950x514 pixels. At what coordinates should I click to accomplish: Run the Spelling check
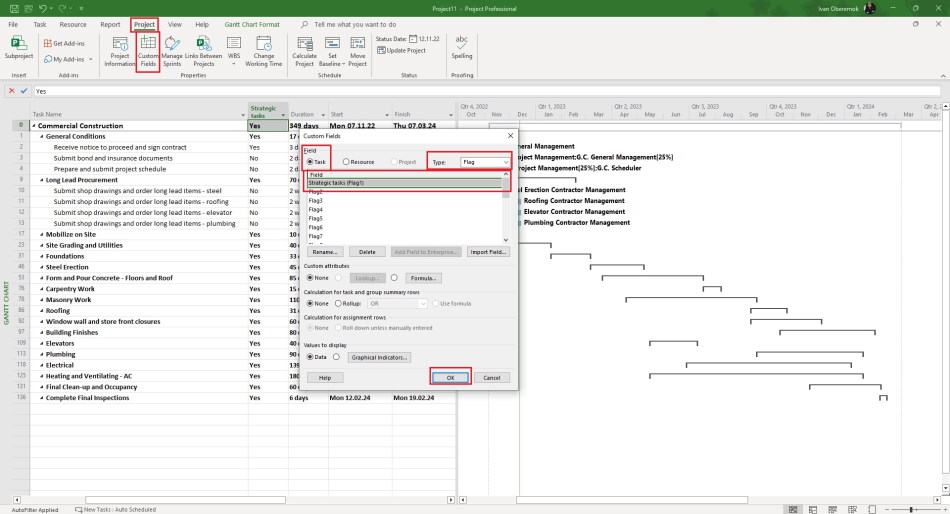(462, 48)
